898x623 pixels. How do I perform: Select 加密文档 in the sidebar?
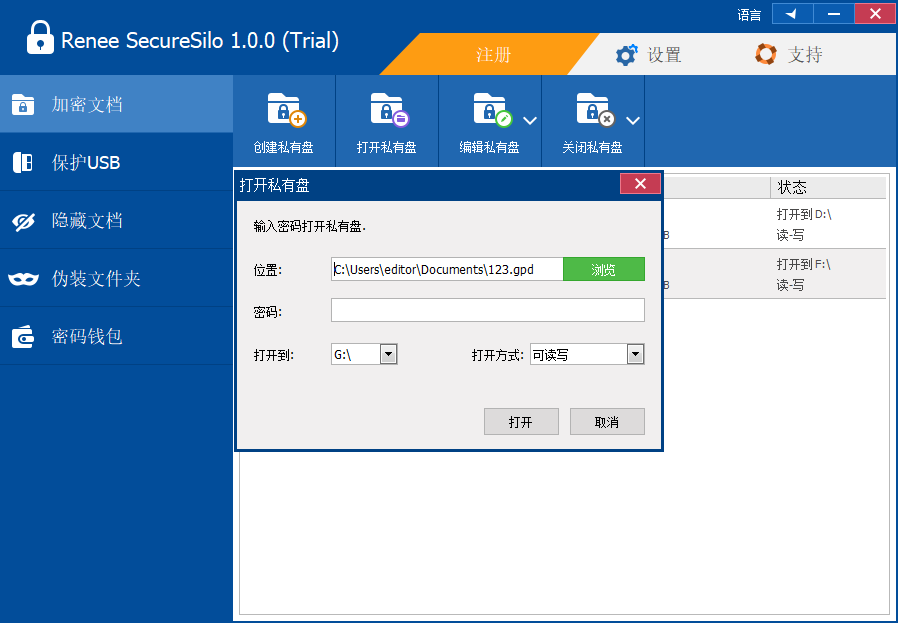coord(116,104)
